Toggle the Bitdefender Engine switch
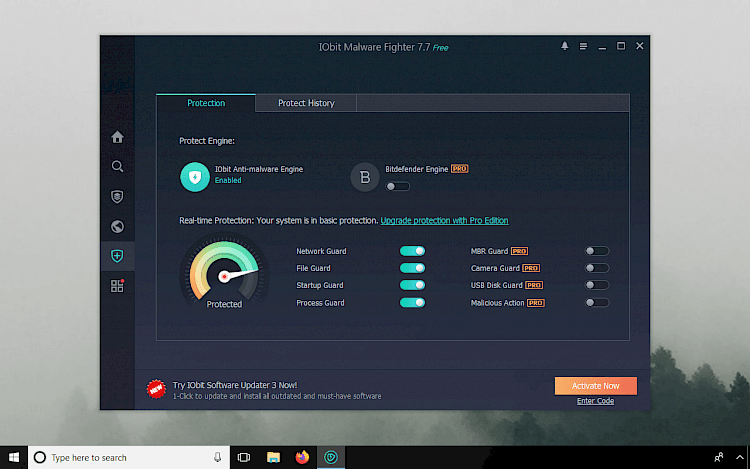Image resolution: width=750 pixels, height=469 pixels. [x=398, y=186]
